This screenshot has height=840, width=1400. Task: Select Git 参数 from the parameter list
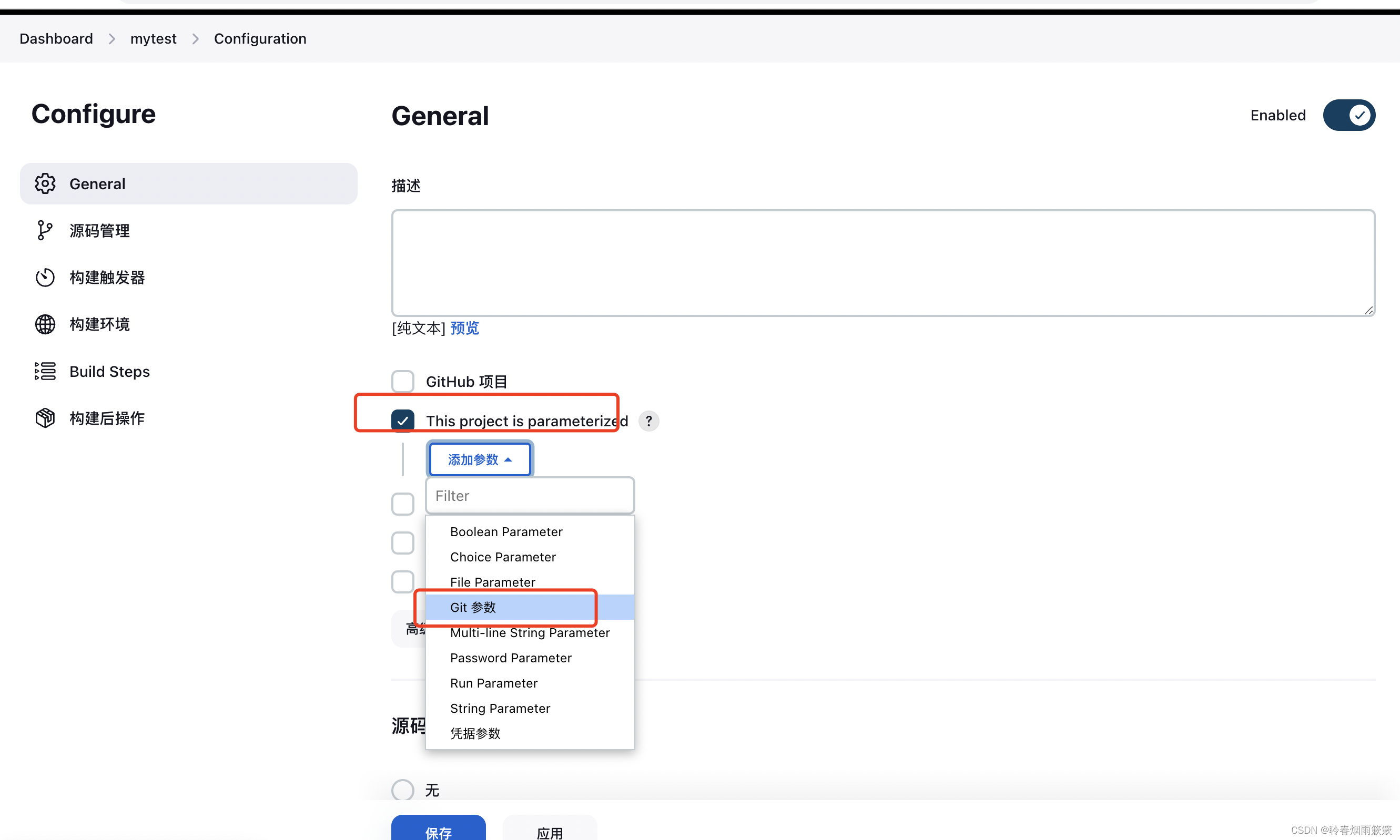pos(530,607)
